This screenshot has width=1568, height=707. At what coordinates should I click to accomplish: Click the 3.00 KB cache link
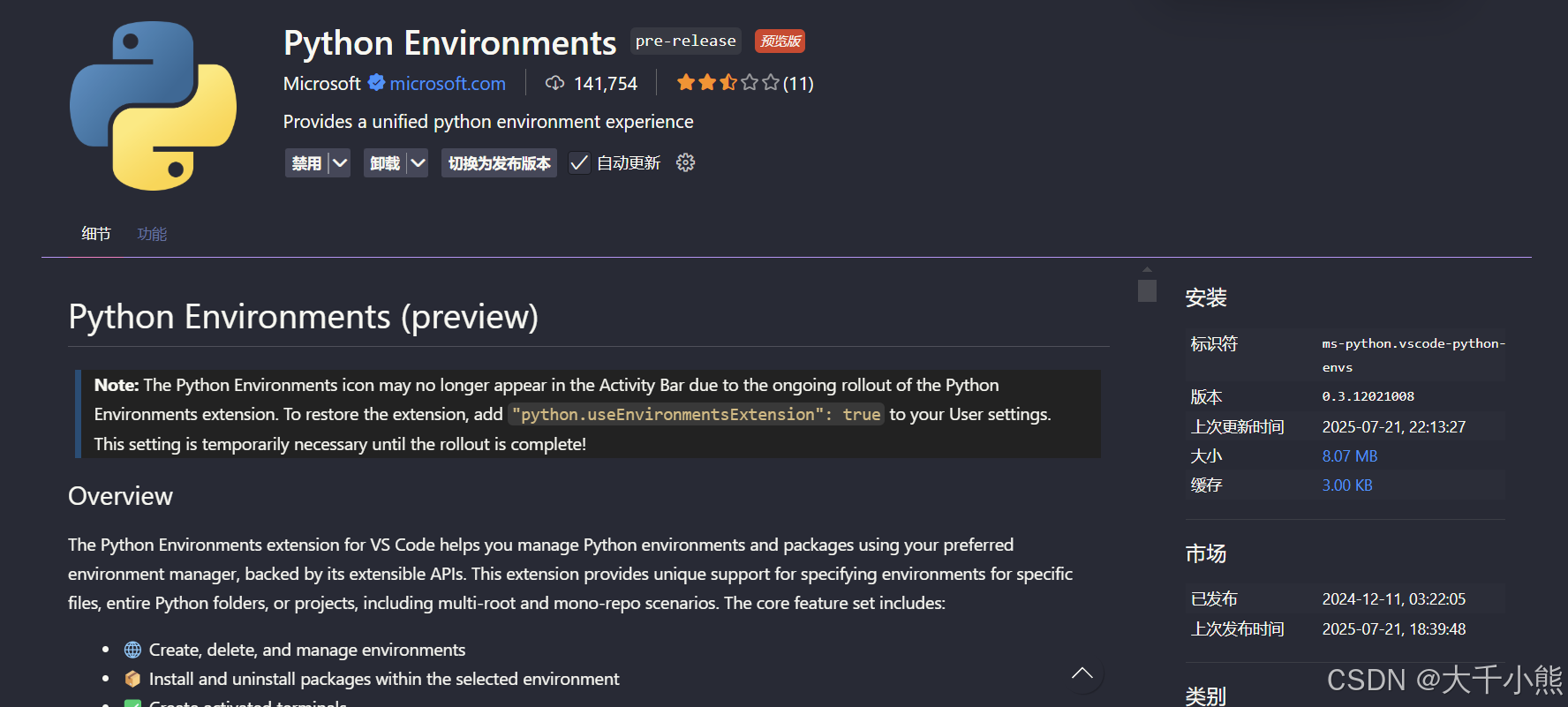[1347, 485]
